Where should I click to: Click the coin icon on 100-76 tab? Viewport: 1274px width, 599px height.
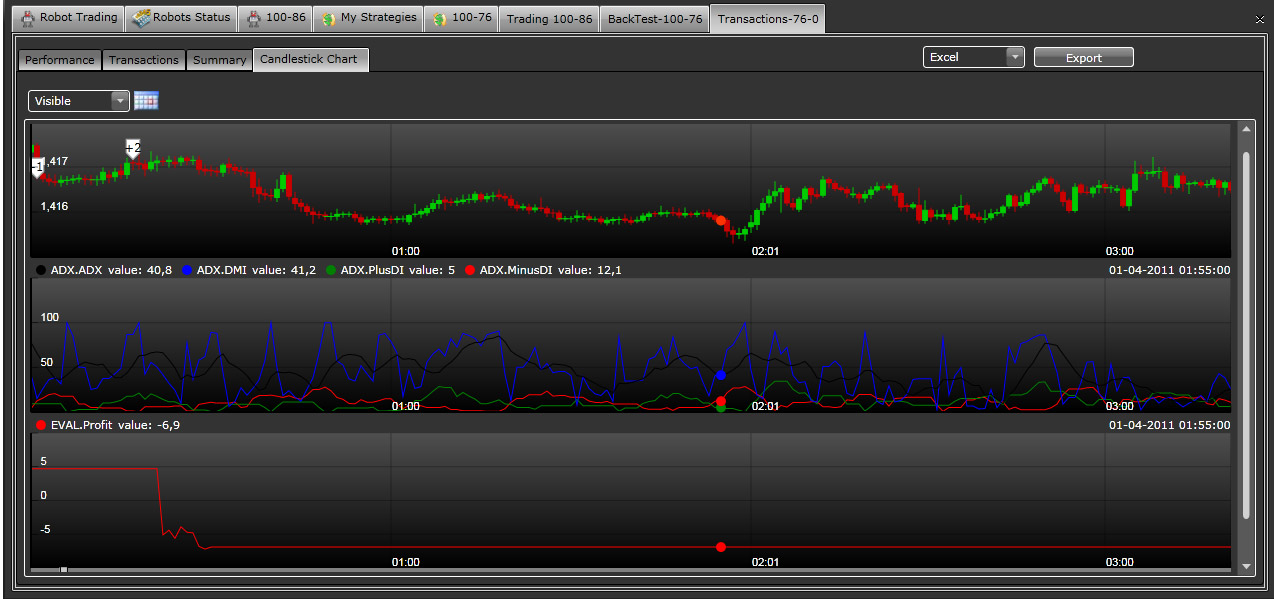pyautogui.click(x=439, y=18)
